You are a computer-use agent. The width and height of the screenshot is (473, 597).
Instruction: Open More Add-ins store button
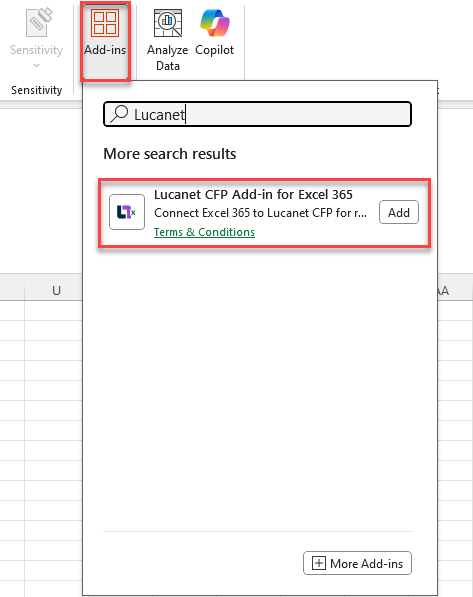click(357, 563)
